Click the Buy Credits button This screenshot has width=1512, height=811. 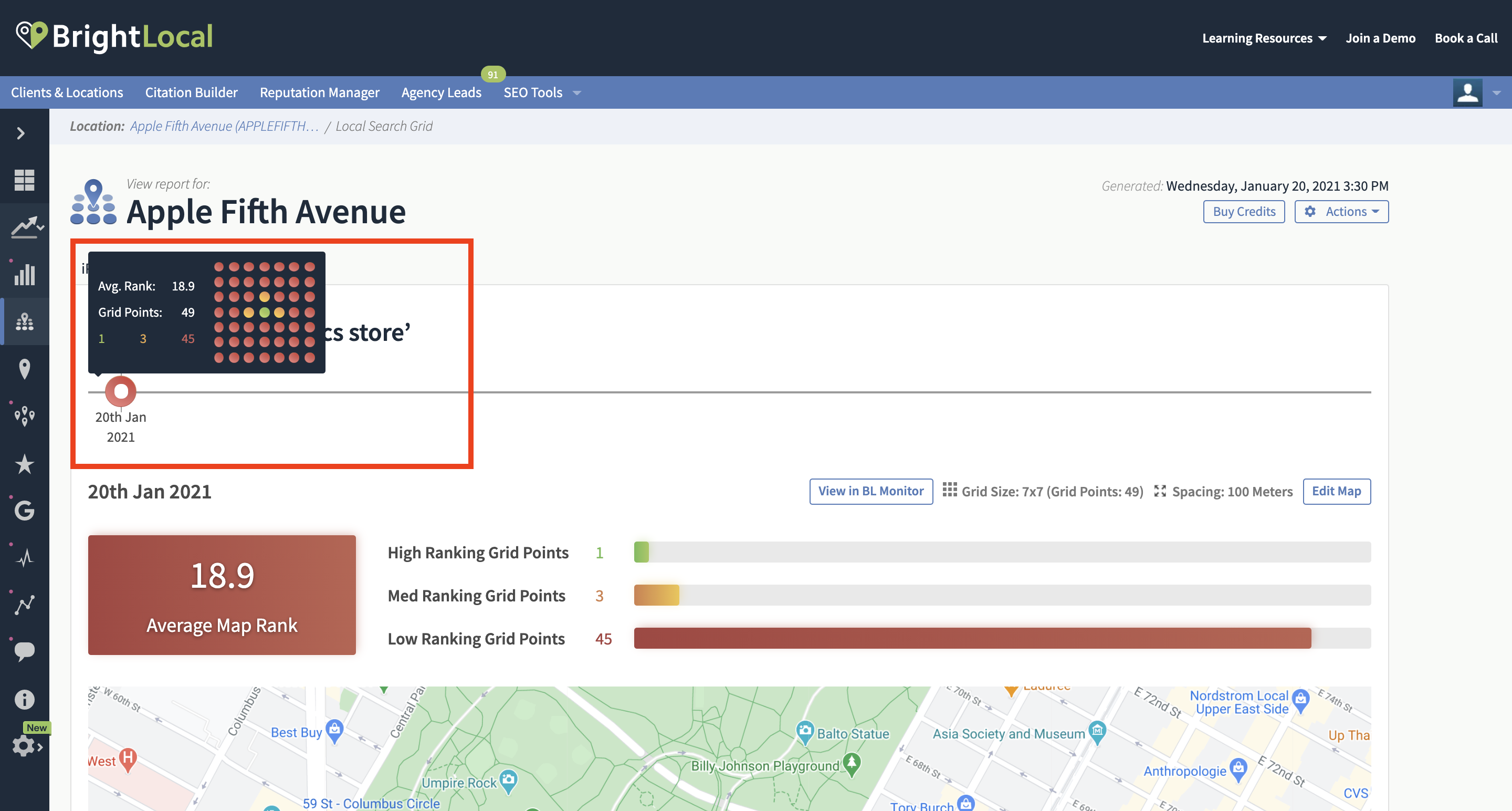[1244, 211]
